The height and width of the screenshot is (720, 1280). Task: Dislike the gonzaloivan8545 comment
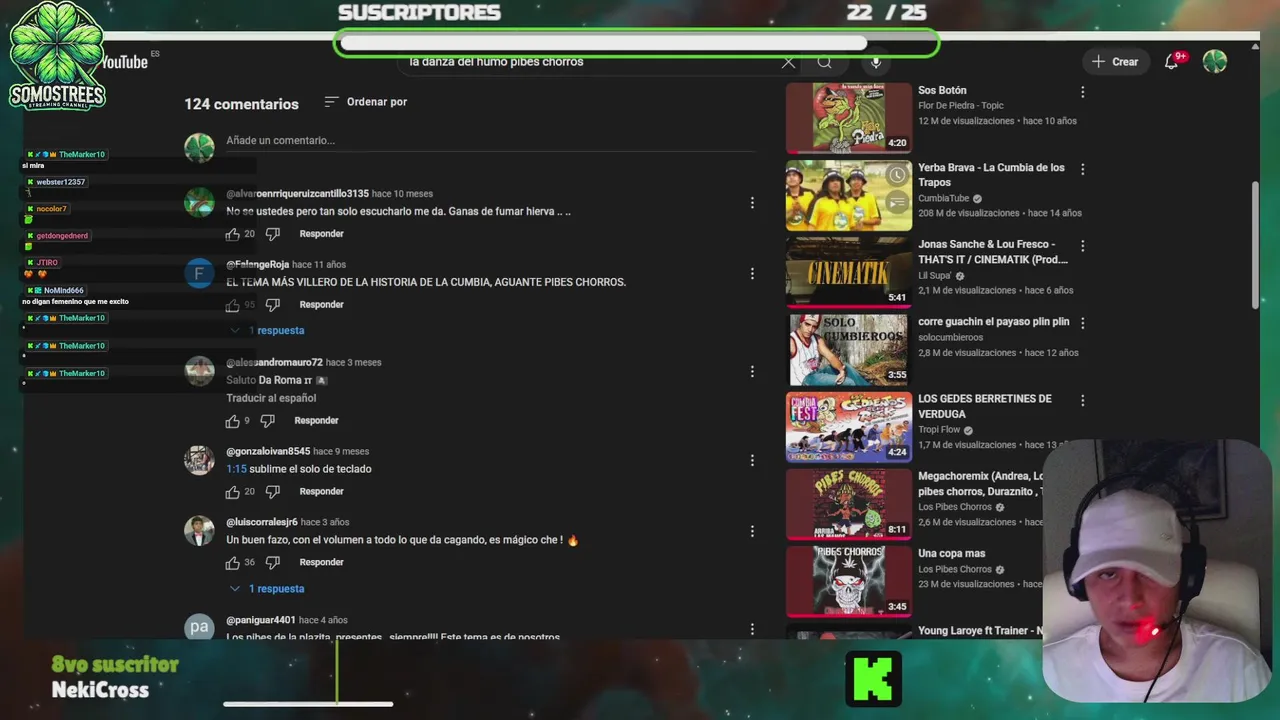point(272,492)
